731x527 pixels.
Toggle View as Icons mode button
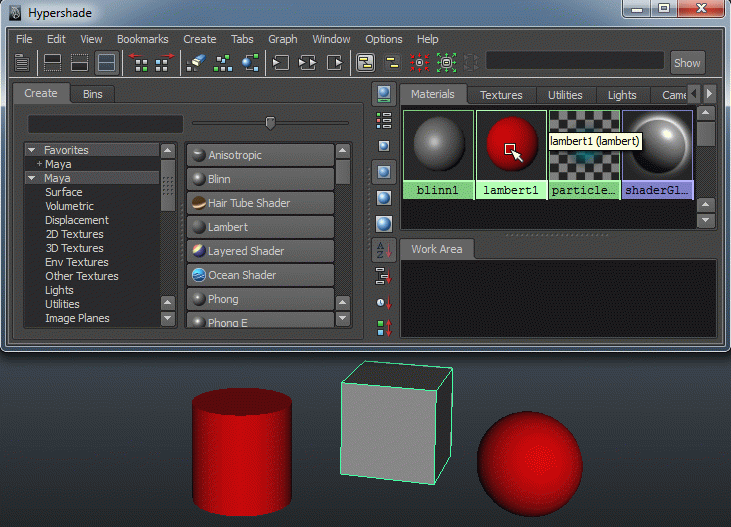383,94
